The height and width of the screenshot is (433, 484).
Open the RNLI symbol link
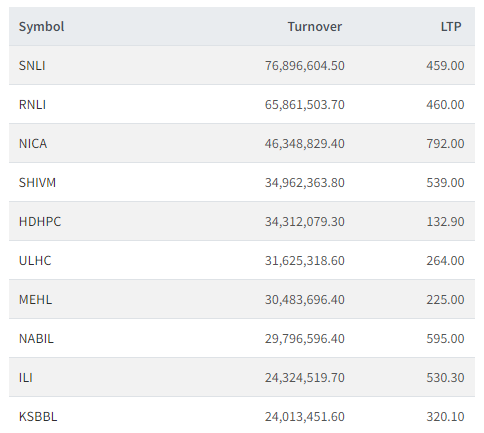coord(32,105)
